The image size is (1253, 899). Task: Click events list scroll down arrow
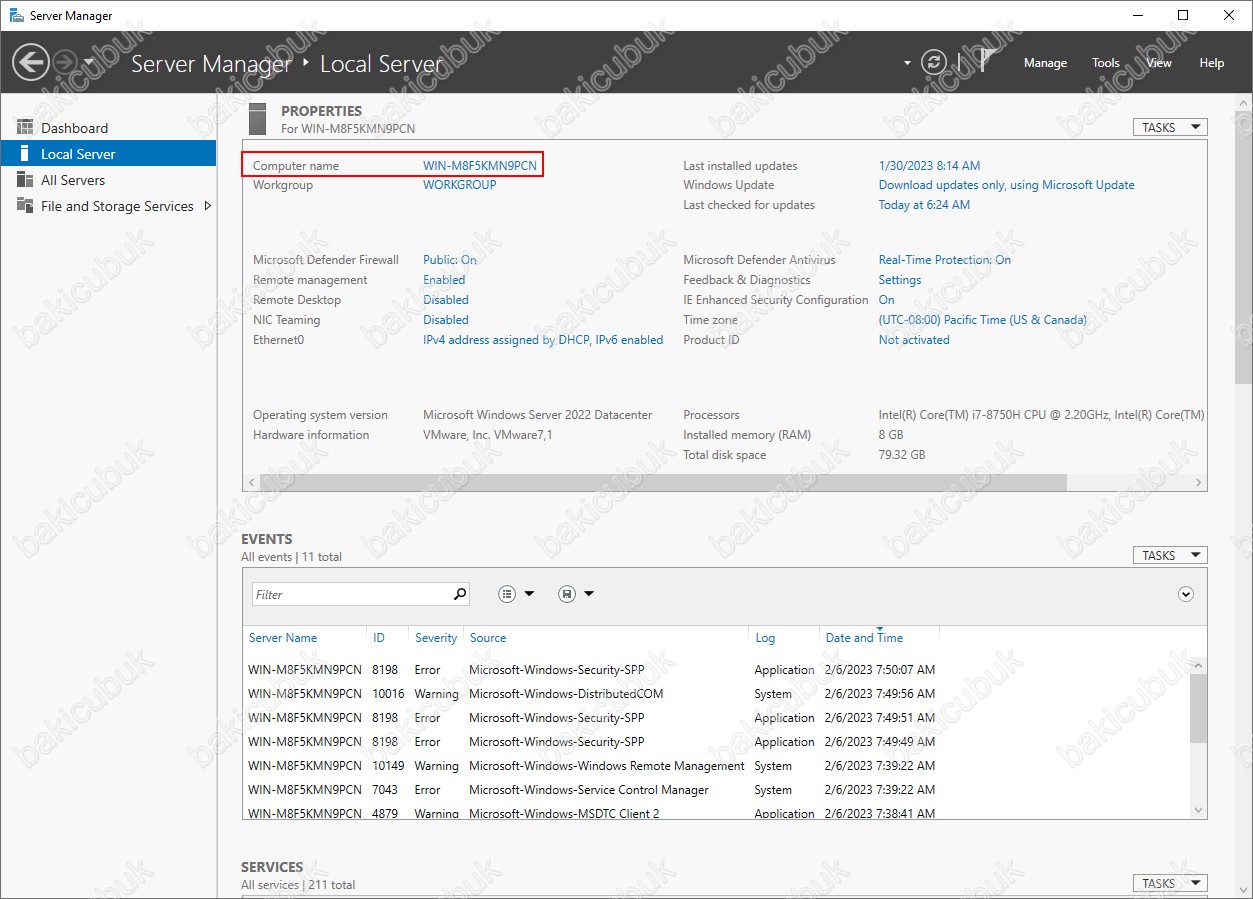[1198, 809]
